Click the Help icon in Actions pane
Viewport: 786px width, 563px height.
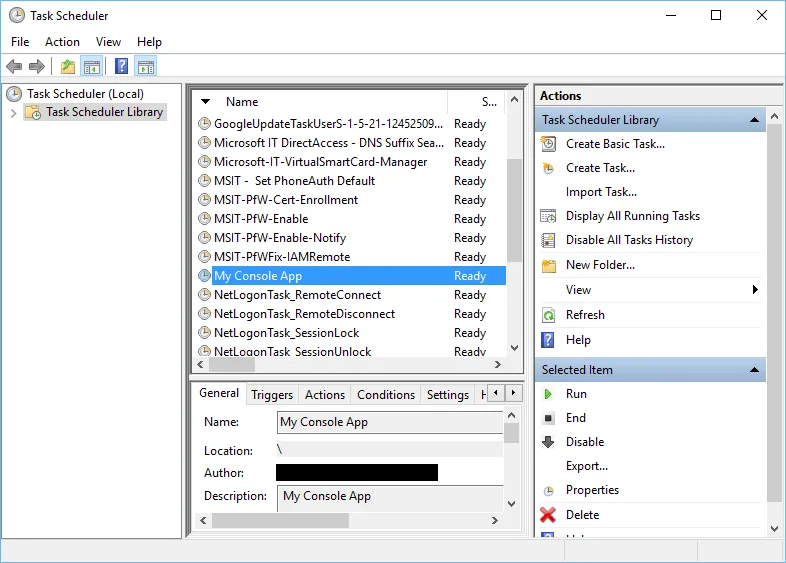548,340
